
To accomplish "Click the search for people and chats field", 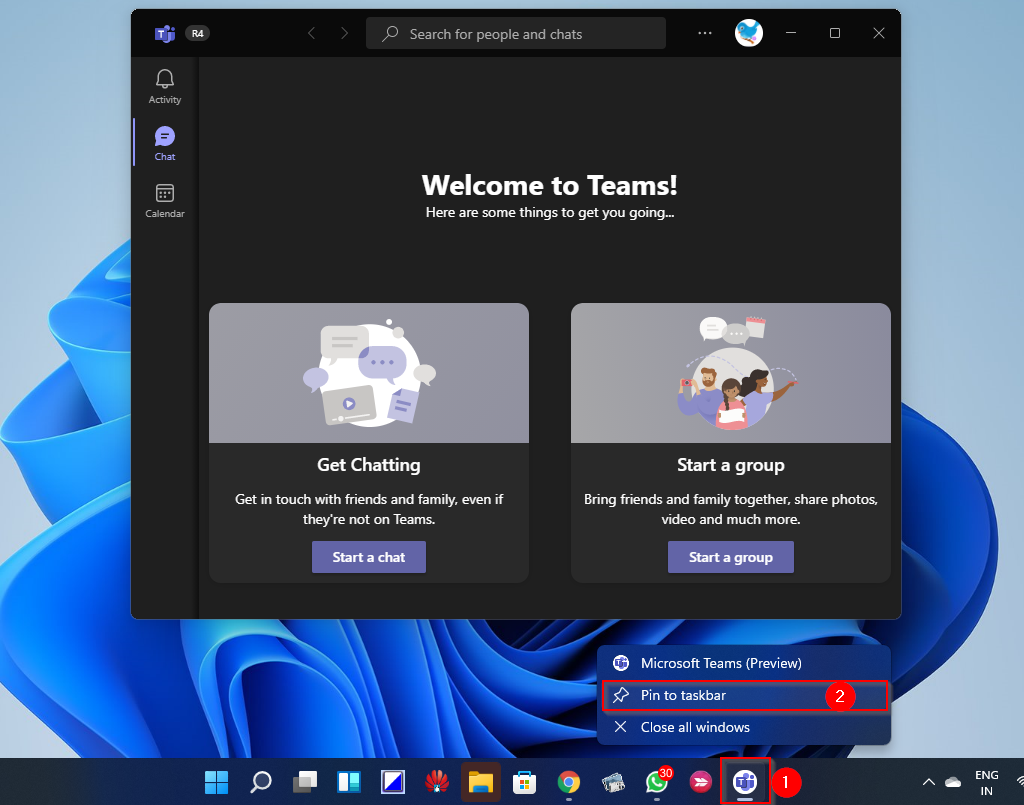I will pos(515,33).
